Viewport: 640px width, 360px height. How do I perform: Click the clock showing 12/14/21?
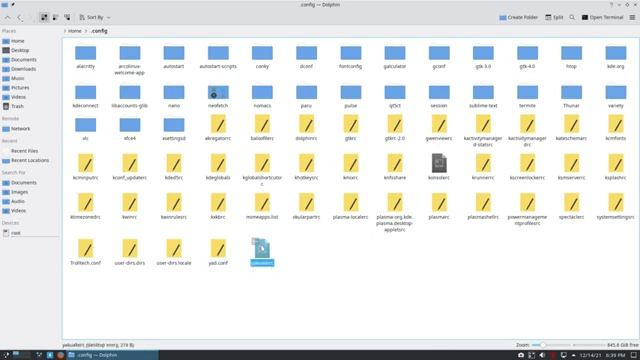[x=602, y=356]
